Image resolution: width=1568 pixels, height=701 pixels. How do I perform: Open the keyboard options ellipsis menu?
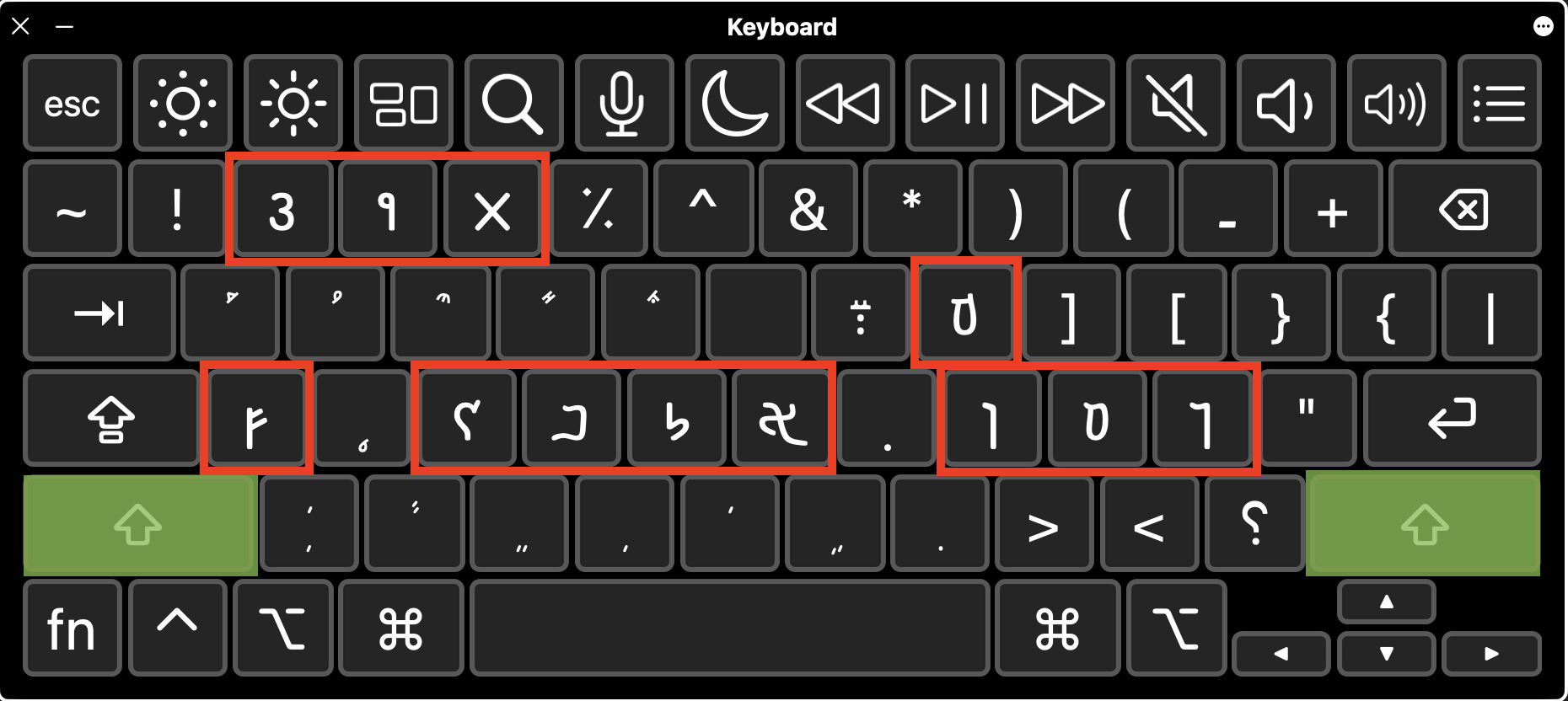click(x=1543, y=27)
